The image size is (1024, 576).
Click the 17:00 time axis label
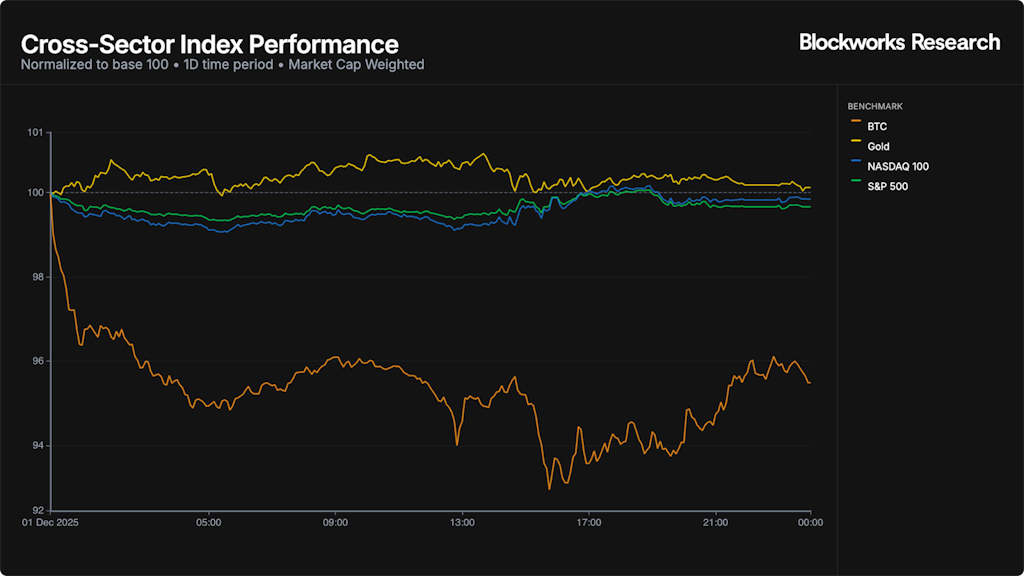tap(589, 522)
